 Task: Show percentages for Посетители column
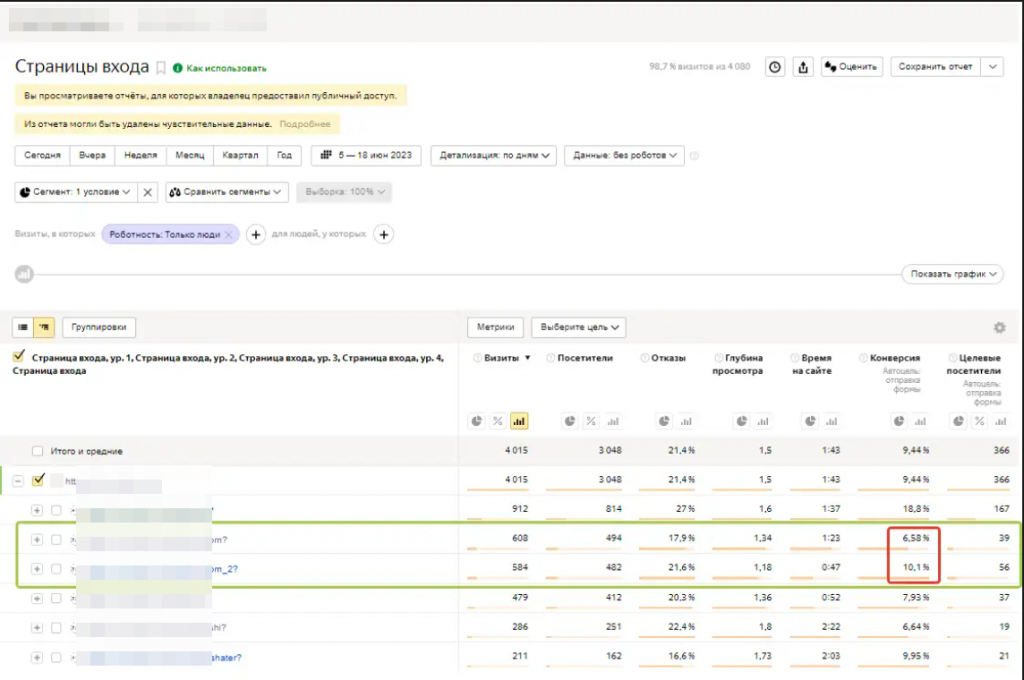[x=591, y=421]
